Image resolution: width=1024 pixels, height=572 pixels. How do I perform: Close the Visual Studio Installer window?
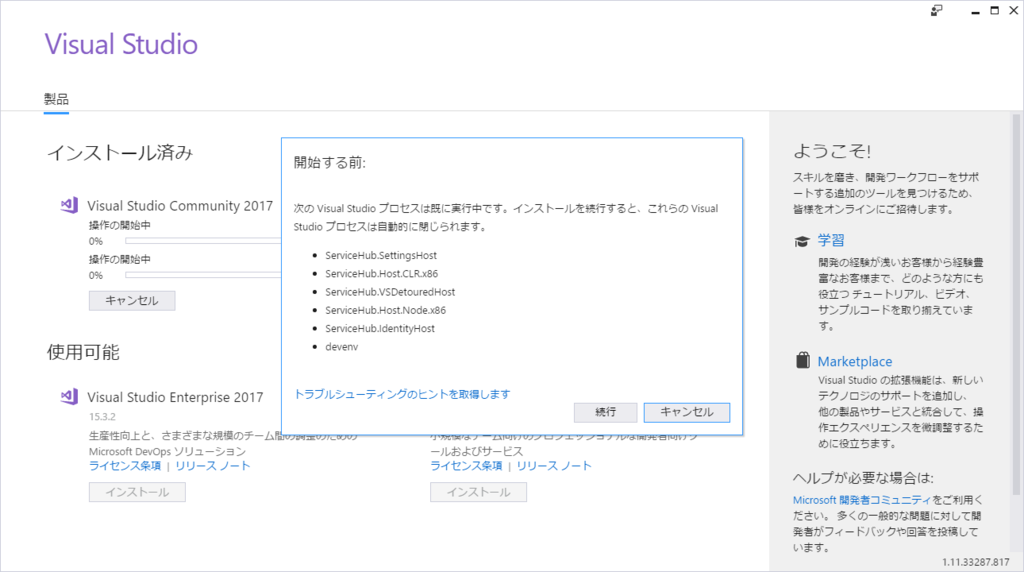click(1014, 10)
